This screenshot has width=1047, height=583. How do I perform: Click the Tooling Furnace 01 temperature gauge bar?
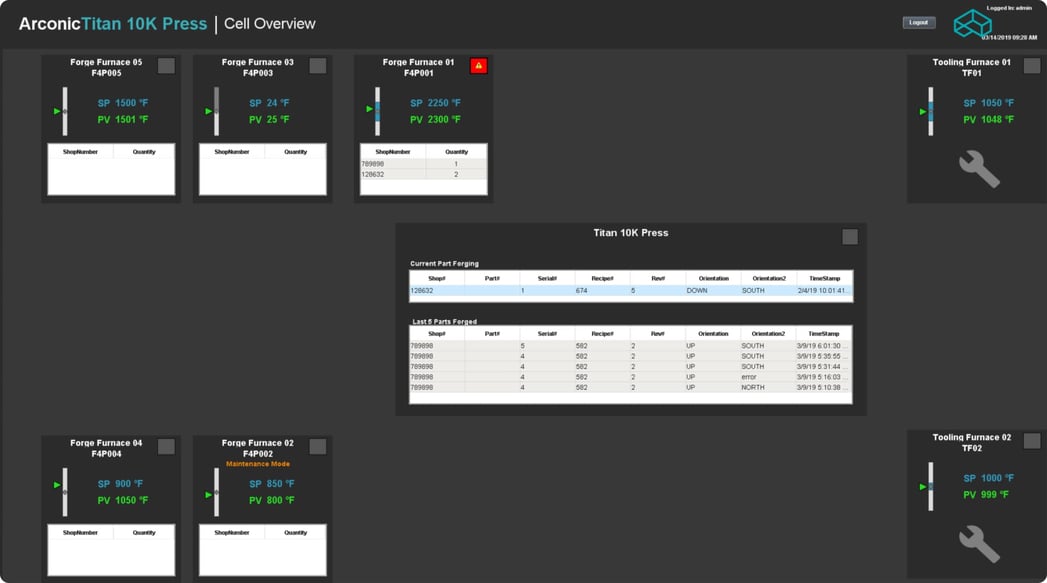tap(931, 112)
